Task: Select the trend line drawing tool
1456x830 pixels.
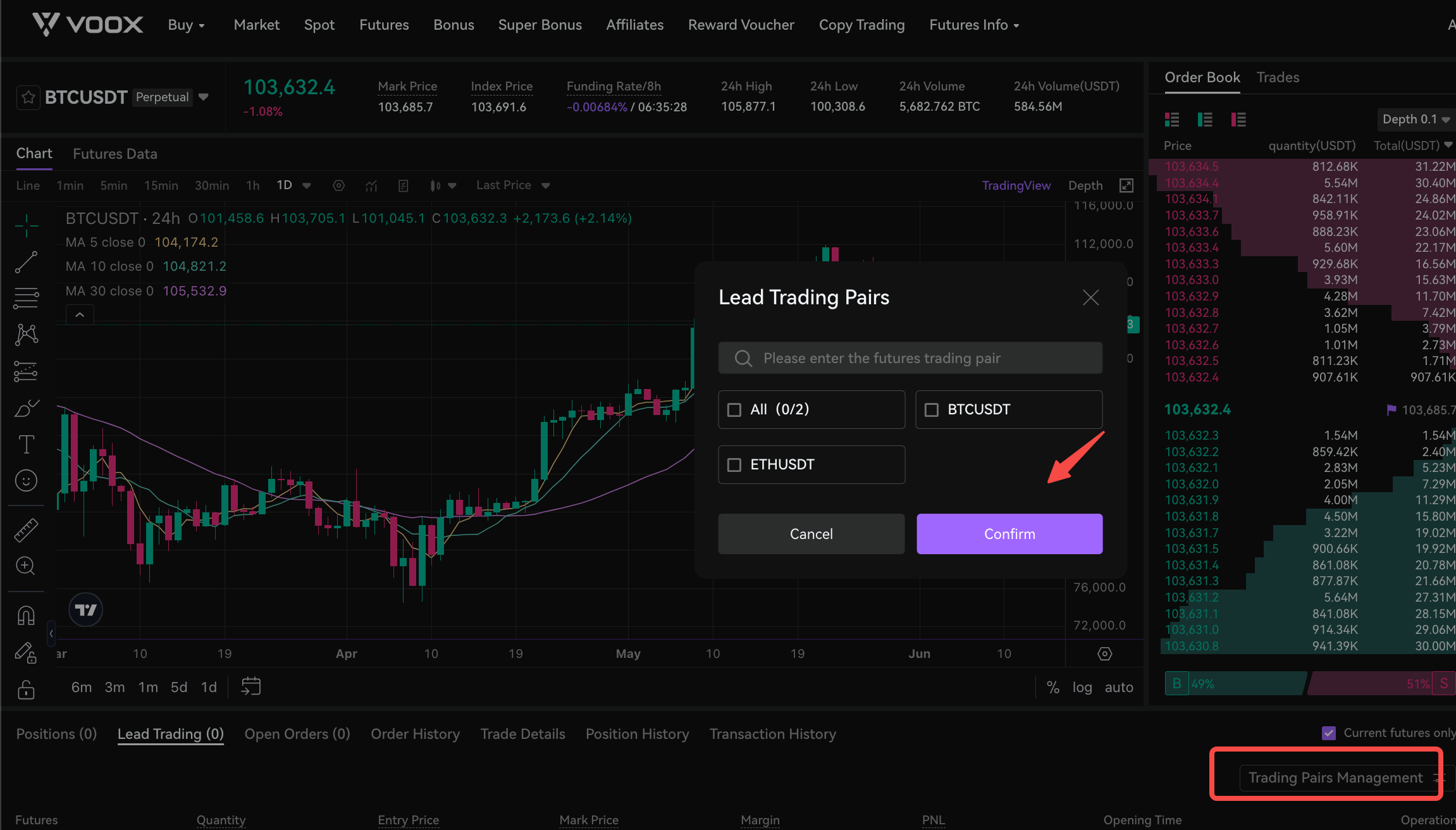Action: pos(27,262)
